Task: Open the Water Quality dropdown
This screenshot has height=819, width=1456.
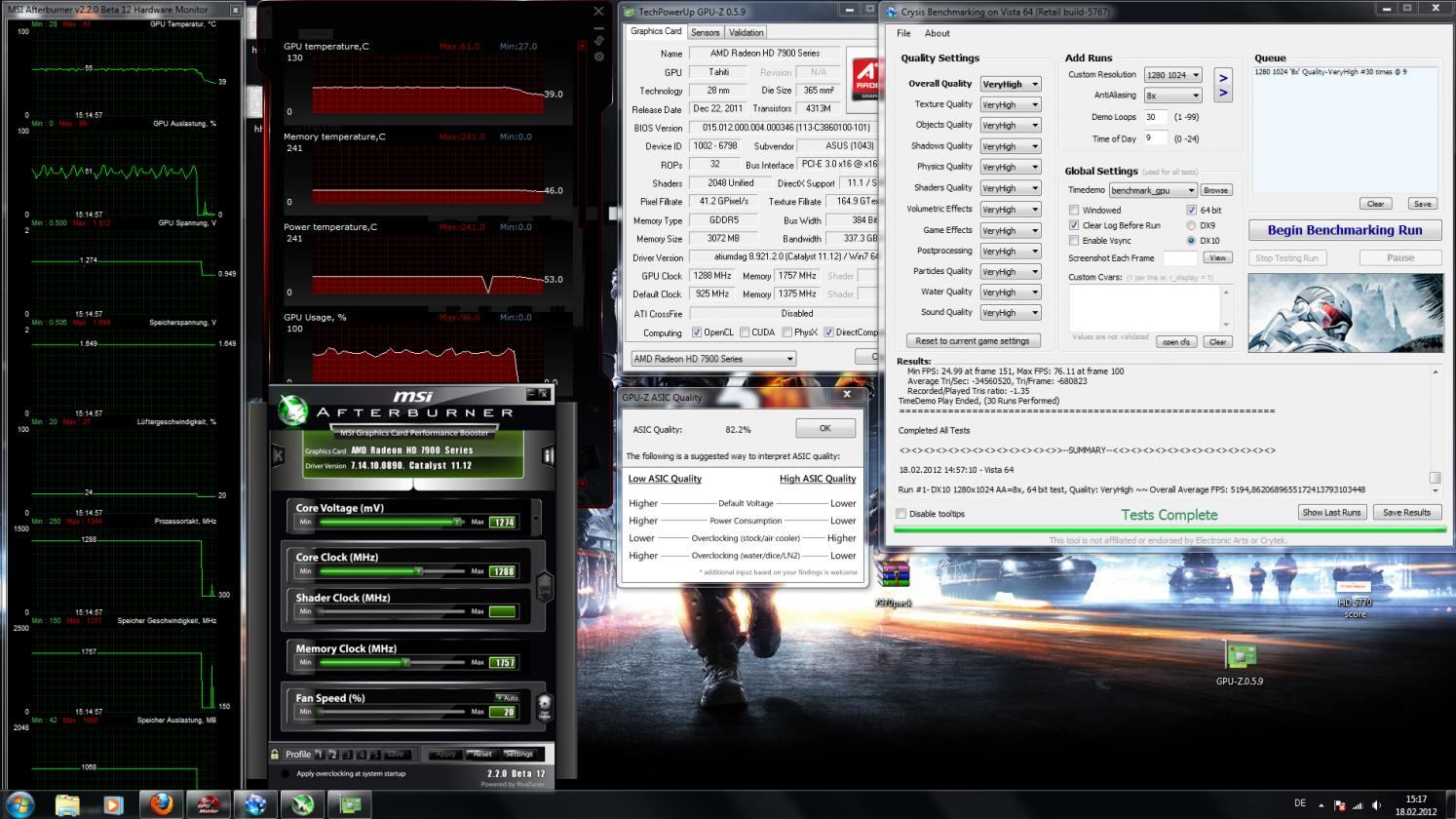Action: click(1010, 292)
